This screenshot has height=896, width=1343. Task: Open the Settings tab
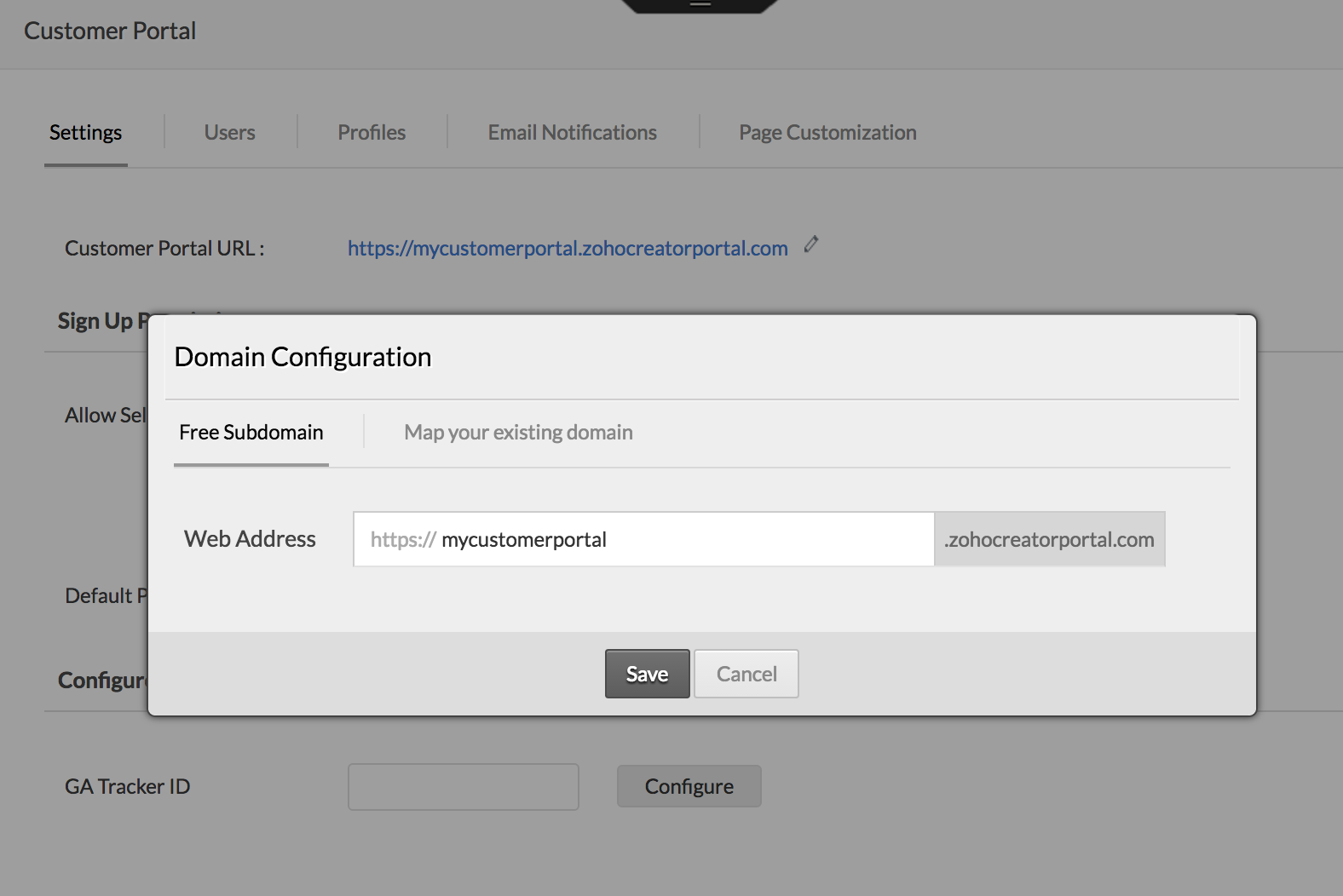tap(85, 133)
